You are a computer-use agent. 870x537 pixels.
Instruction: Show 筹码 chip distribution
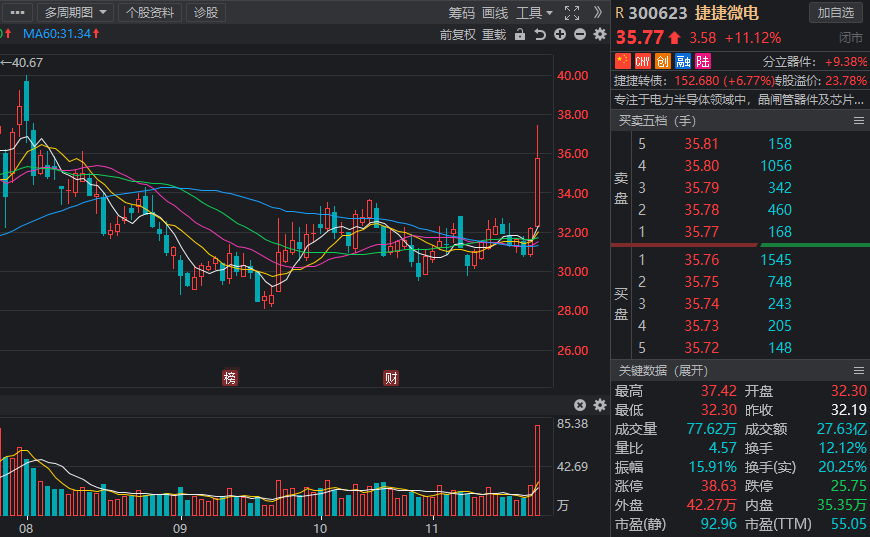[x=462, y=13]
